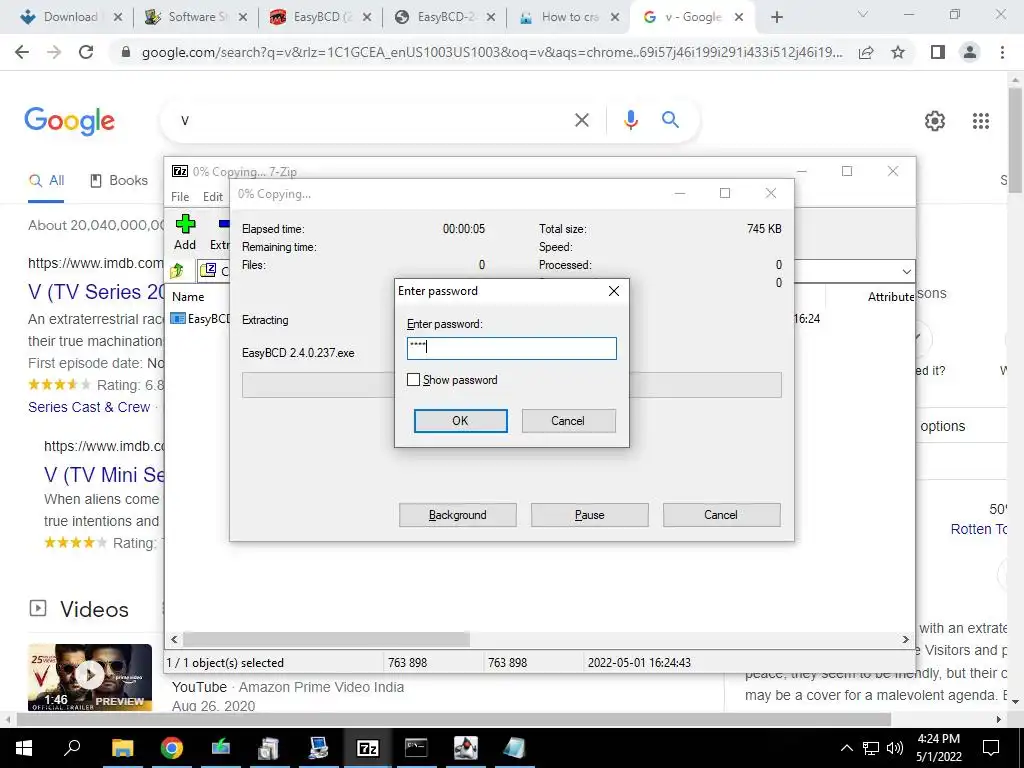Open the Google apps grid
This screenshot has height=768, width=1024.
980,121
